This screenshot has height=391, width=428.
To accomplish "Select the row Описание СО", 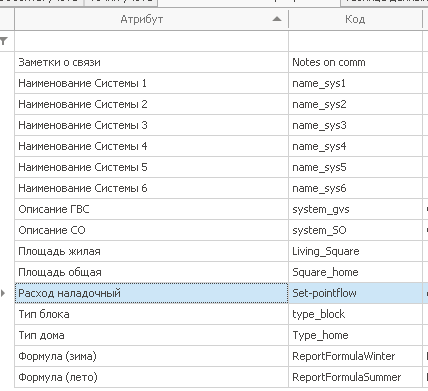I will click(x=151, y=230).
